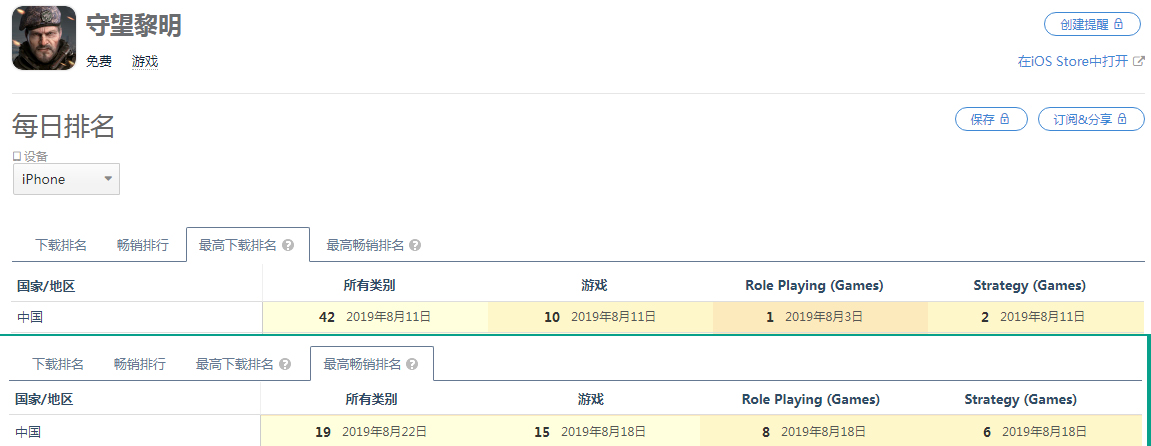The image size is (1151, 446).
Task: Click the device icon next to 设备 label
Action: point(17,156)
